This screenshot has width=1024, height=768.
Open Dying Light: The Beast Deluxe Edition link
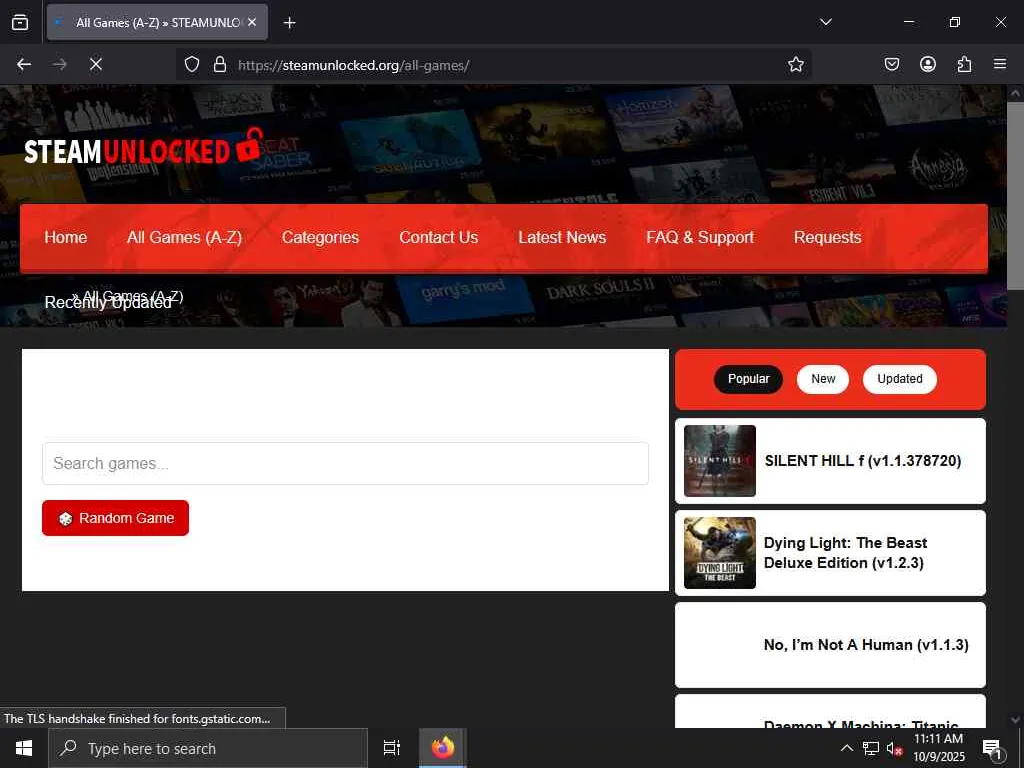[x=845, y=552]
